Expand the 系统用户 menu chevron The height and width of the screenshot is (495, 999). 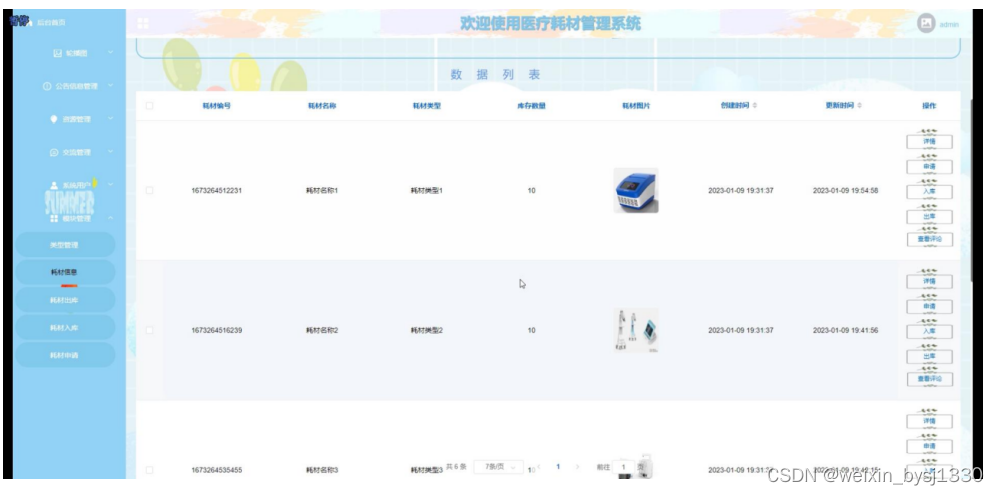pyautogui.click(x=110, y=185)
